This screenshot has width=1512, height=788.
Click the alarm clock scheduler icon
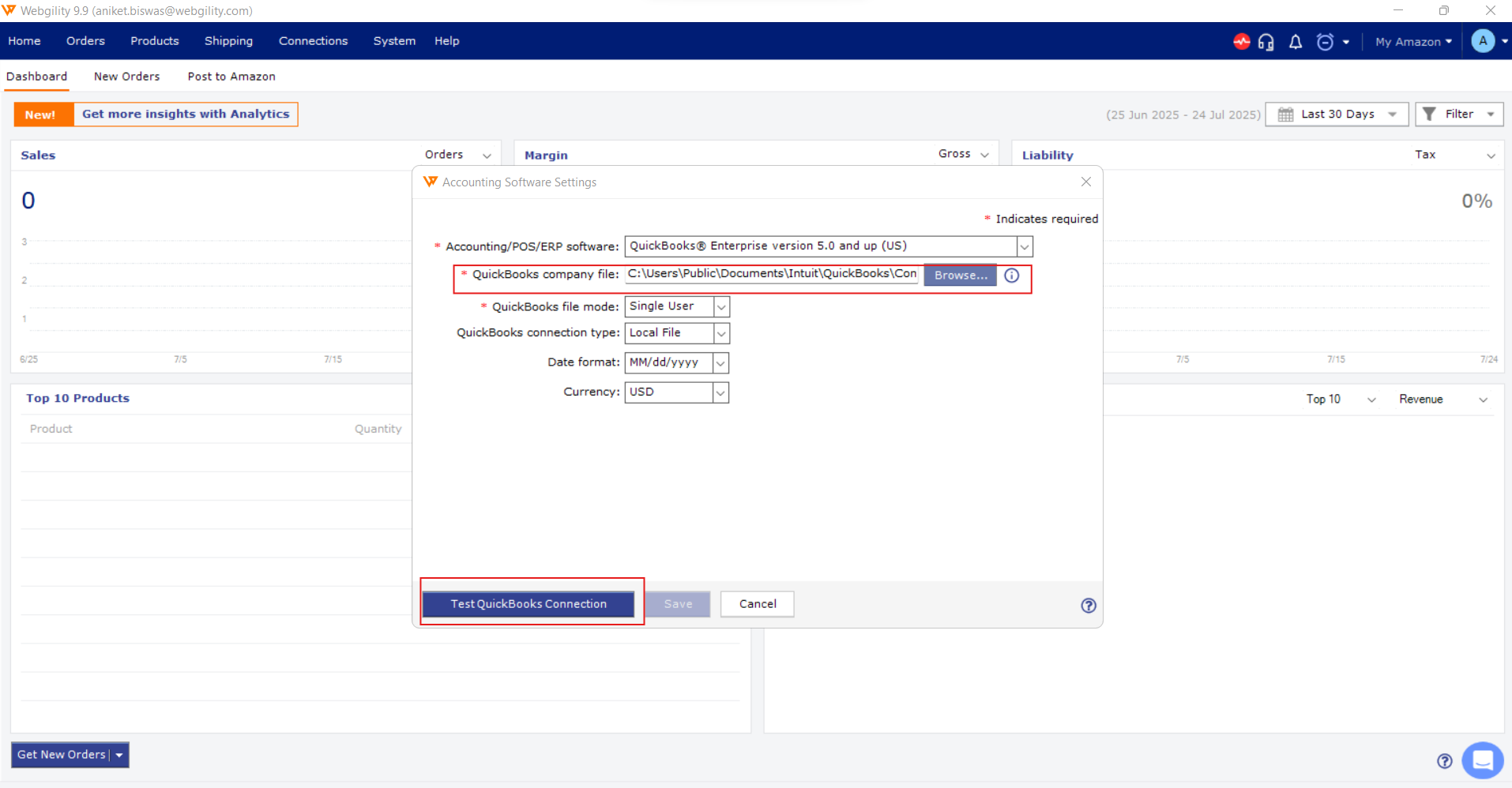click(x=1325, y=42)
